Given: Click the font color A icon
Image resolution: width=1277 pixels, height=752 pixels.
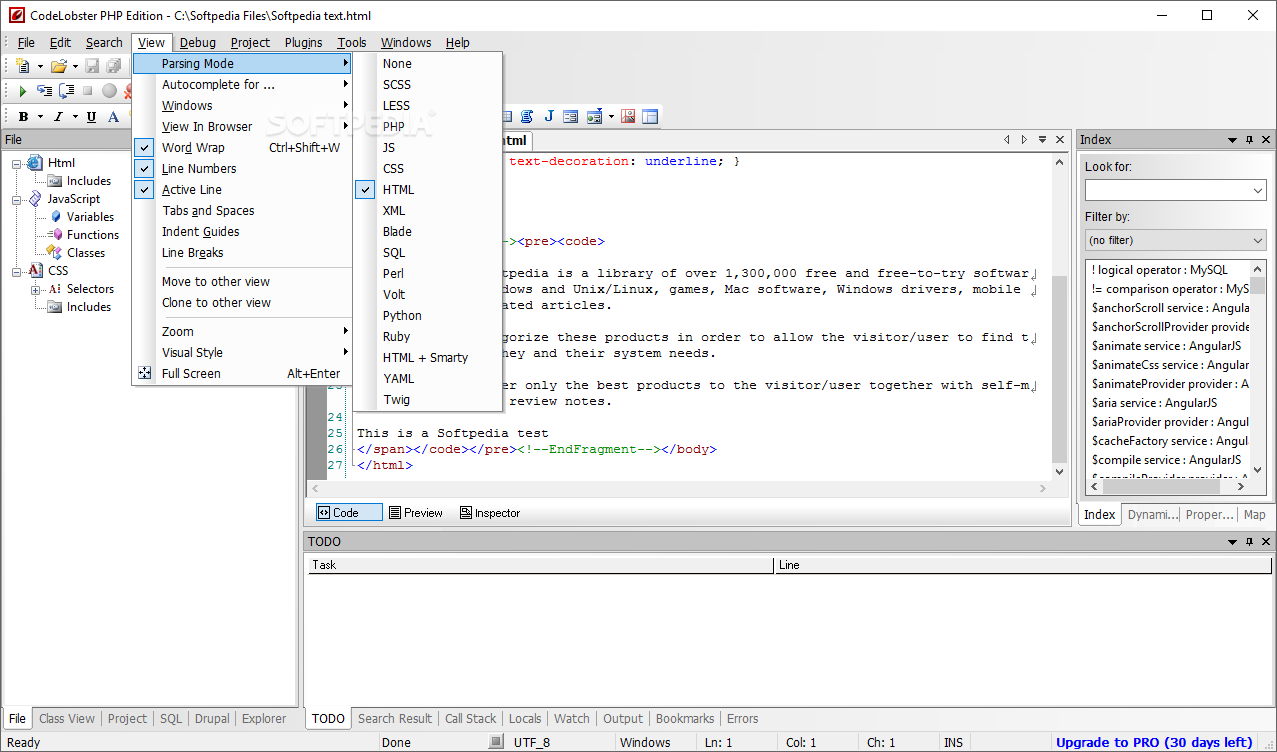Looking at the screenshot, I should pos(113,117).
